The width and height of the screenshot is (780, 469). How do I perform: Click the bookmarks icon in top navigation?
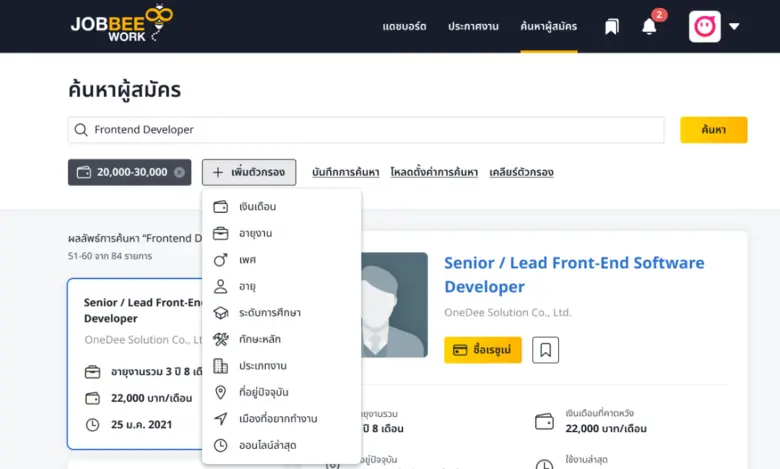(612, 27)
